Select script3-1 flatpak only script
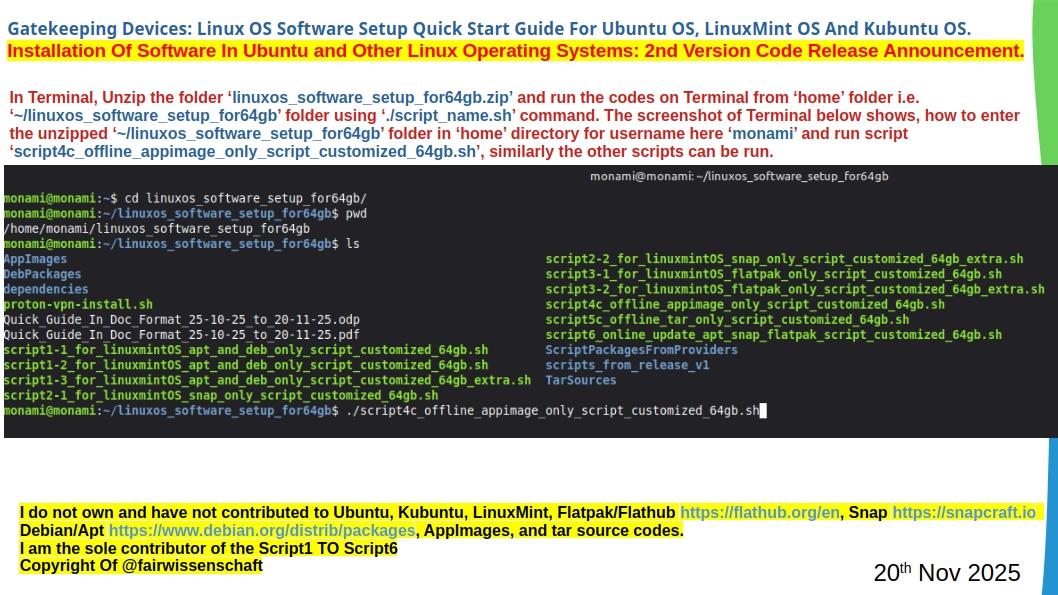1058x595 pixels. pyautogui.click(x=773, y=274)
